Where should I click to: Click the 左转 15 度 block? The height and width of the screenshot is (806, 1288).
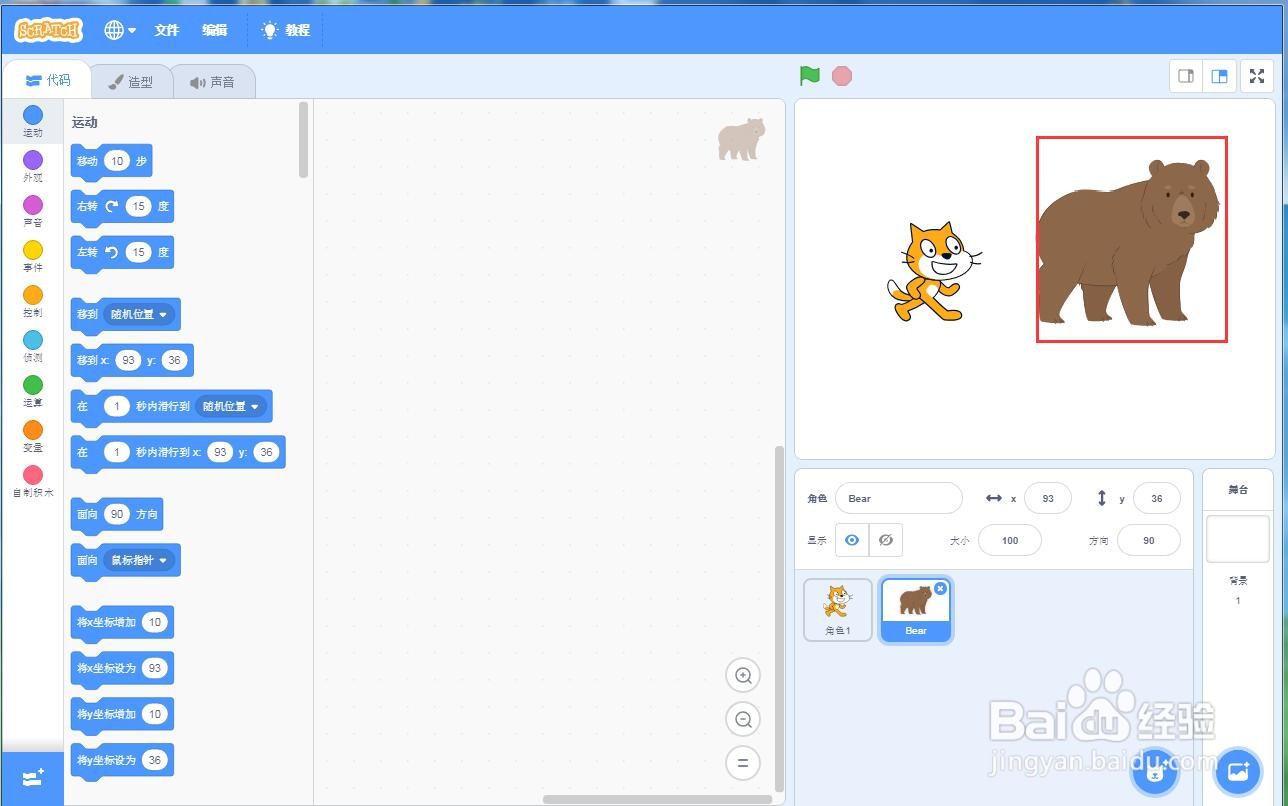[x=122, y=253]
